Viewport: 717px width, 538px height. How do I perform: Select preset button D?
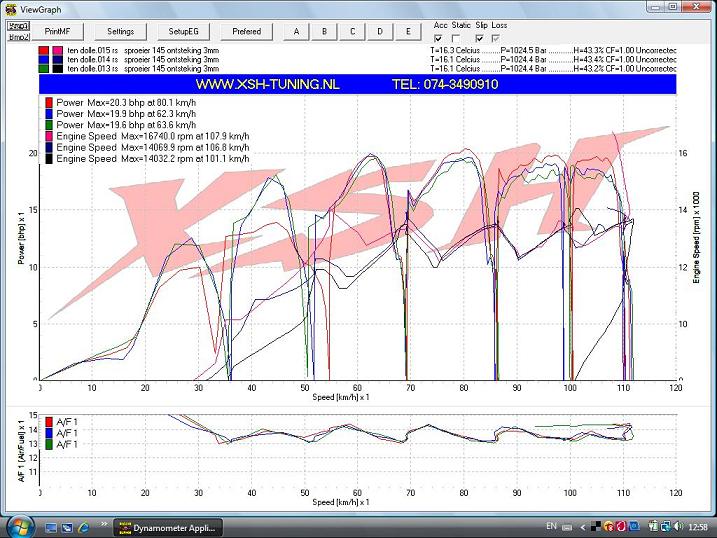[x=380, y=32]
